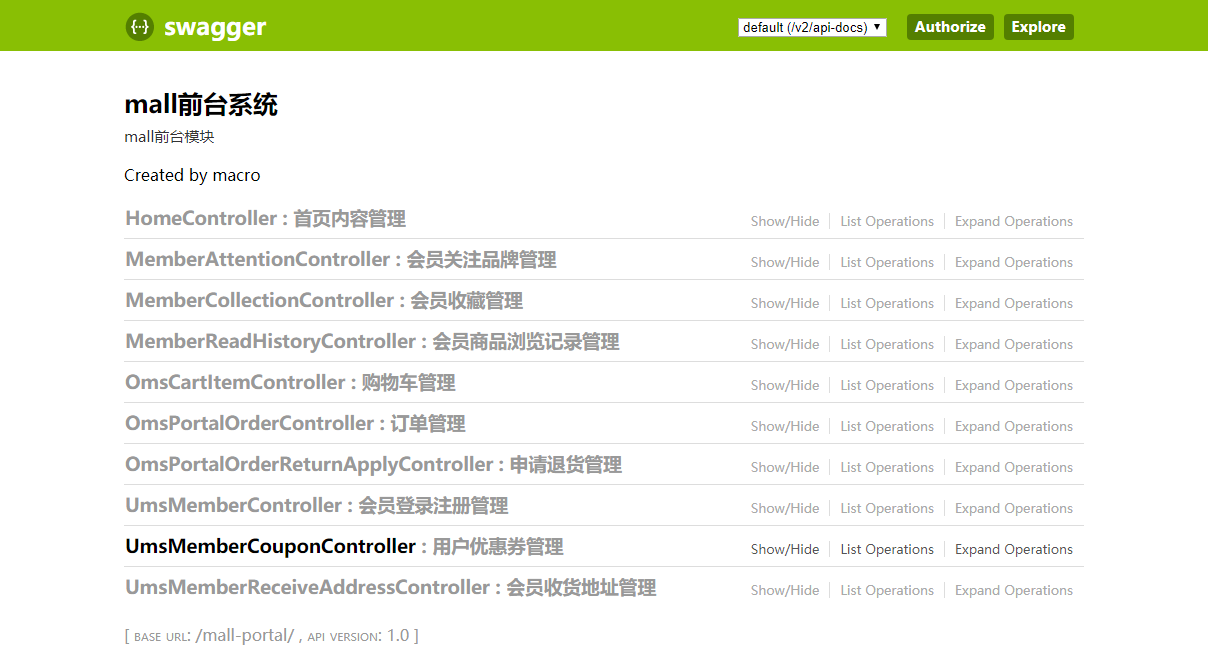List Operations for OmsPortalOrderController
1208x667 pixels.
pyautogui.click(x=886, y=427)
